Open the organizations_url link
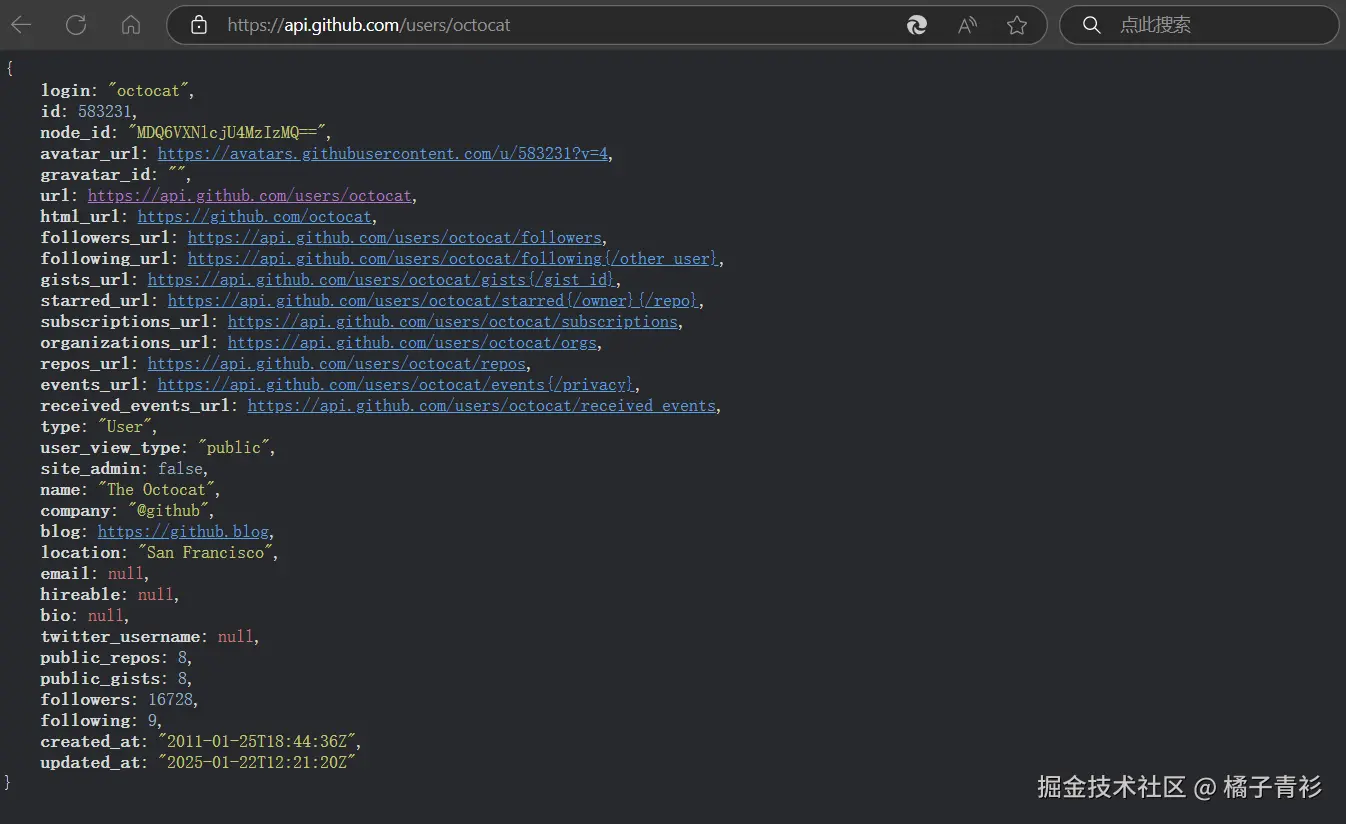Image resolution: width=1346 pixels, height=824 pixels. click(413, 343)
